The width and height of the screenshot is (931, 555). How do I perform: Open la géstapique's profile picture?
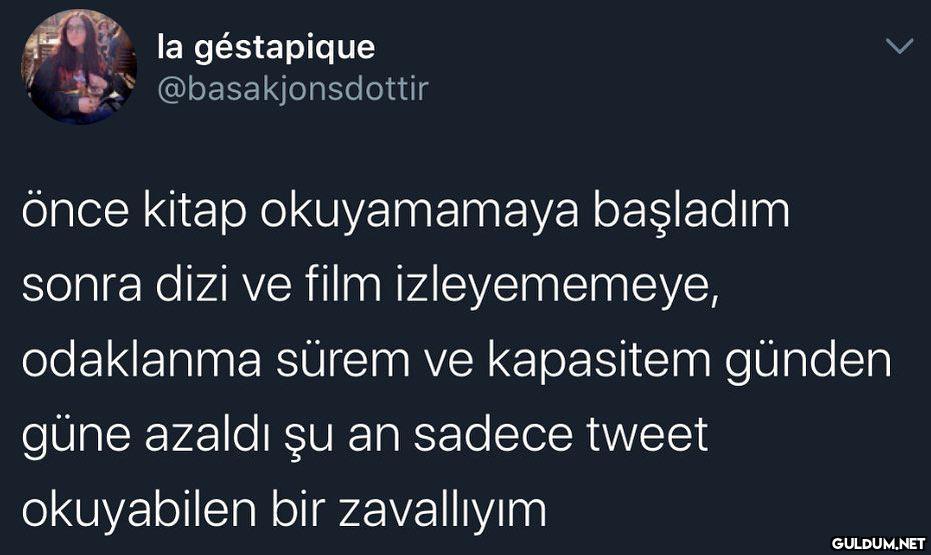(x=79, y=66)
